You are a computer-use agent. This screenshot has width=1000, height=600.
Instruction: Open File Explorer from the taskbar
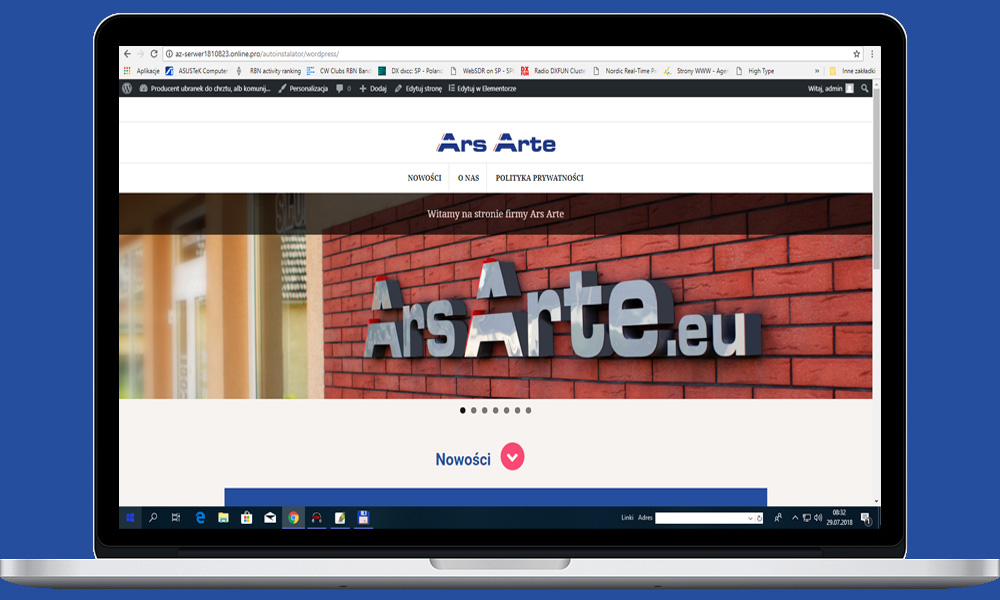pos(223,518)
